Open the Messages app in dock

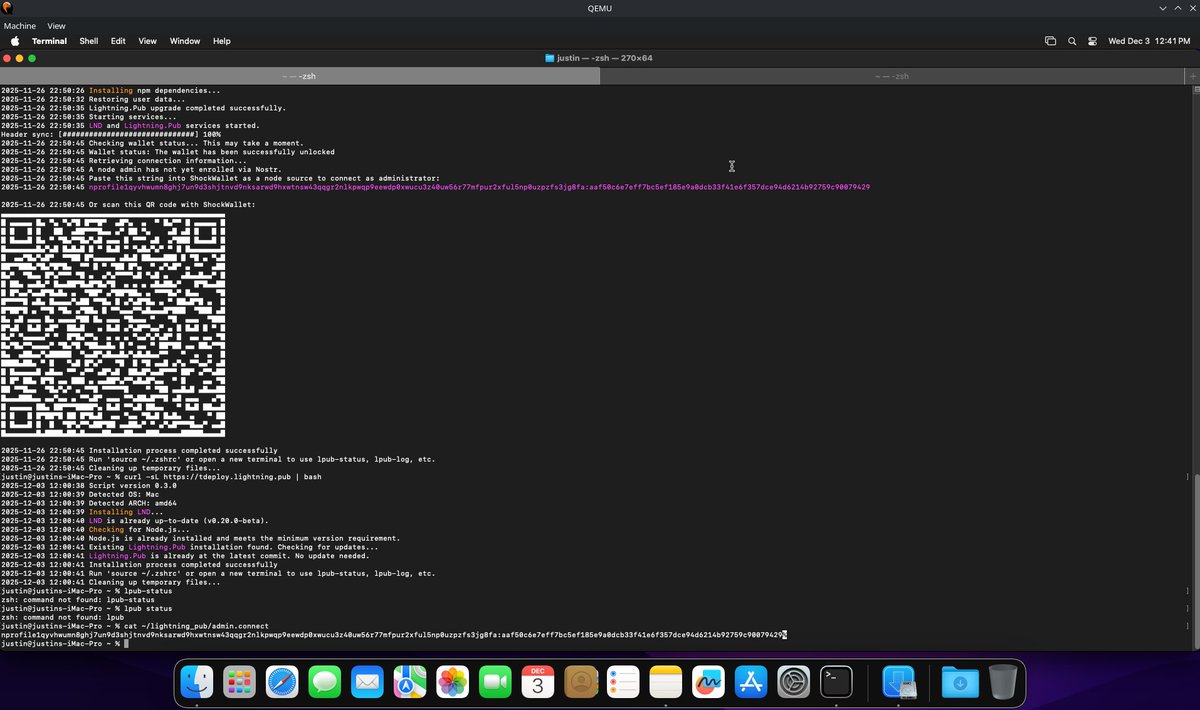click(325, 683)
